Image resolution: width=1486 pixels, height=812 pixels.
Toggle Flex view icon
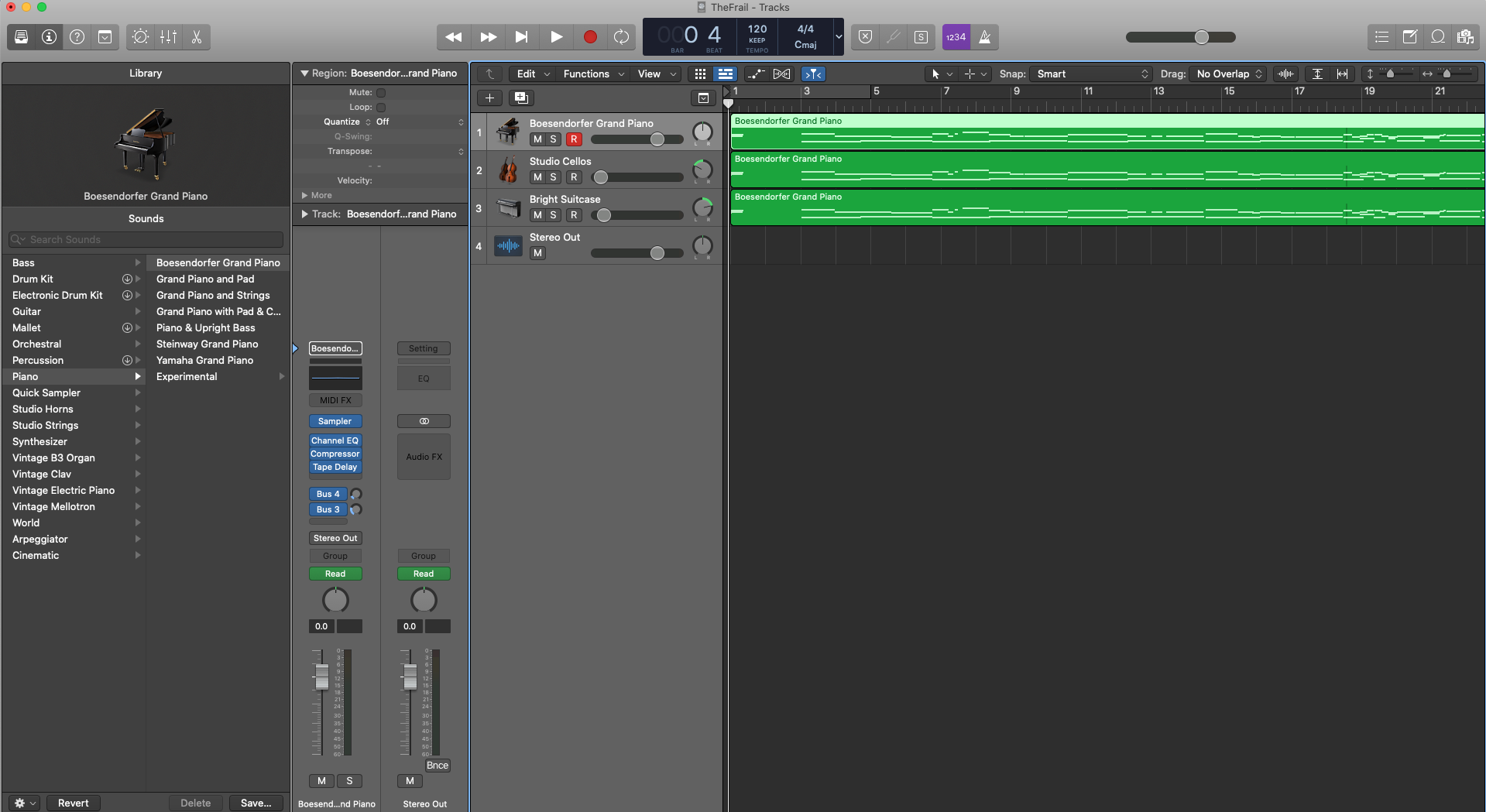(782, 74)
